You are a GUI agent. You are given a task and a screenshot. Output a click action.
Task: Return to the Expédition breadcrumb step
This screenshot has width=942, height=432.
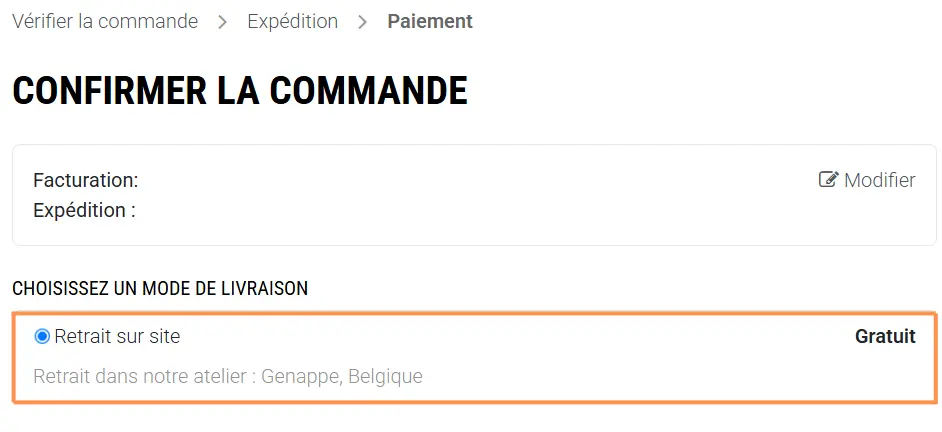click(x=292, y=21)
